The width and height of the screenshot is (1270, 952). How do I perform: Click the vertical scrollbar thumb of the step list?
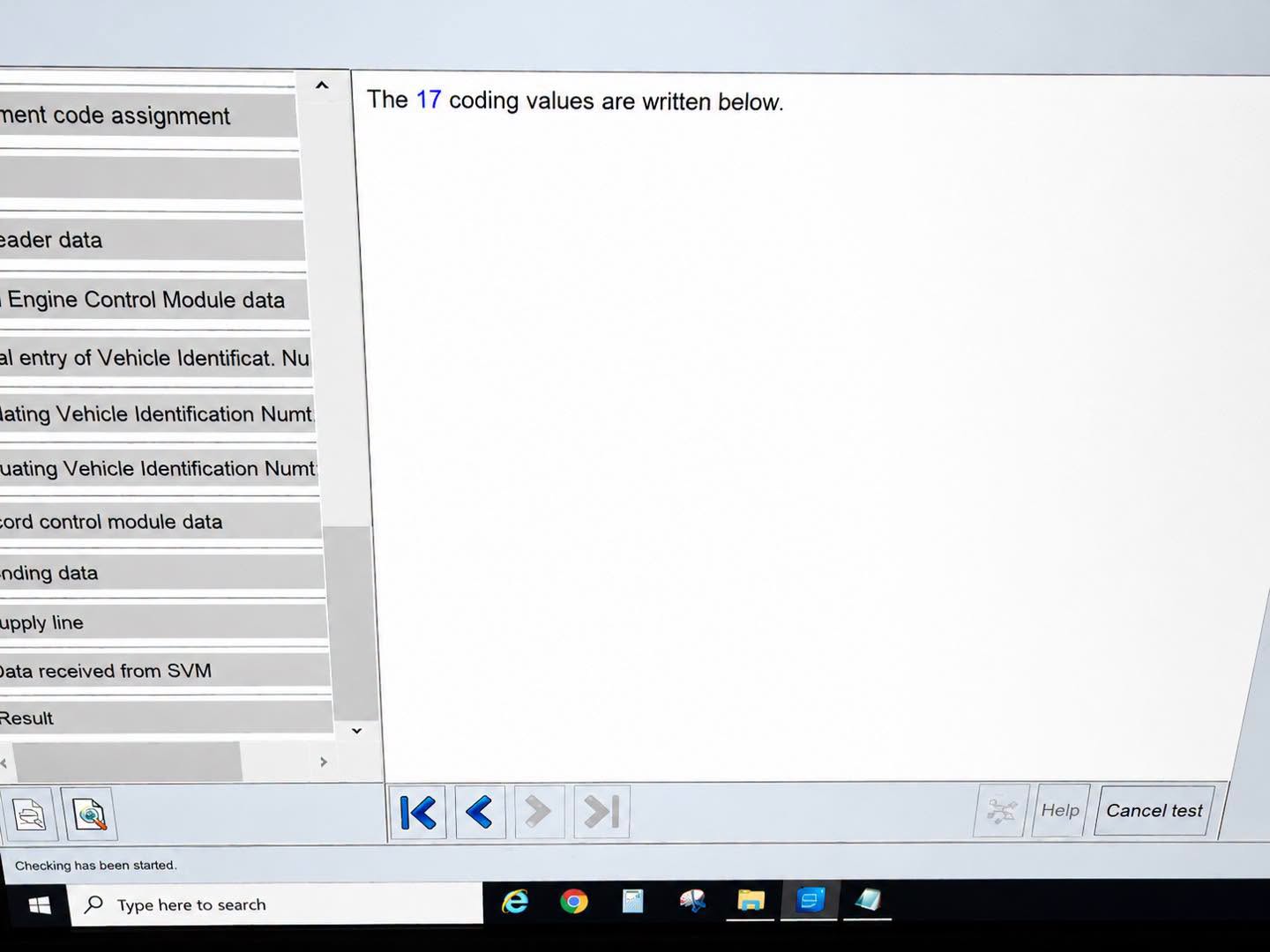coord(348,622)
